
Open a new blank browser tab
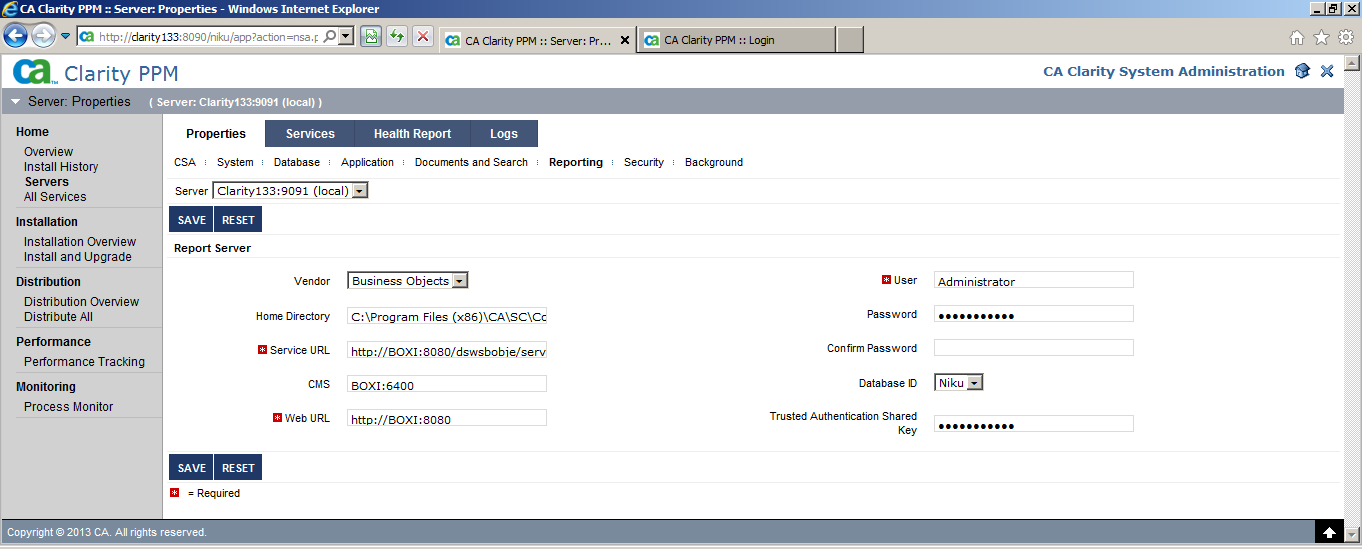pyautogui.click(x=849, y=40)
